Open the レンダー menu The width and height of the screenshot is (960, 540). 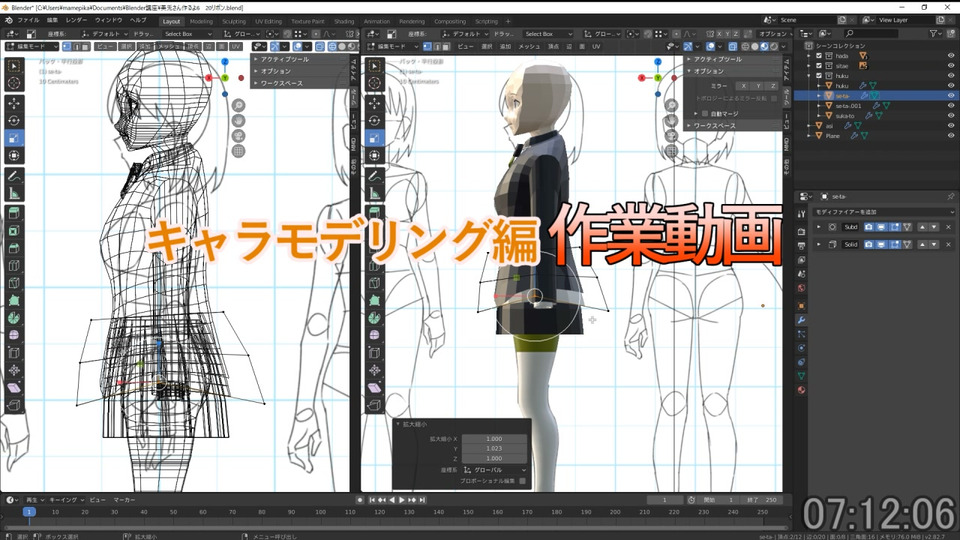click(77, 20)
